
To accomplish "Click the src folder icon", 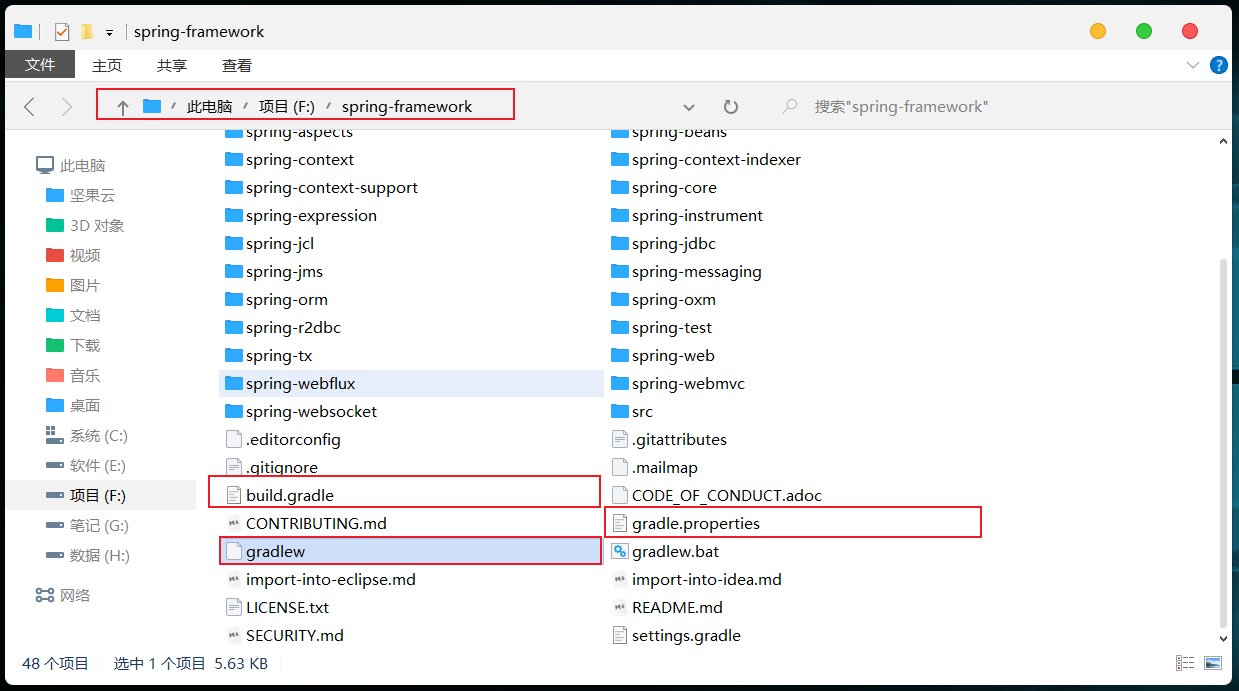I will [620, 411].
